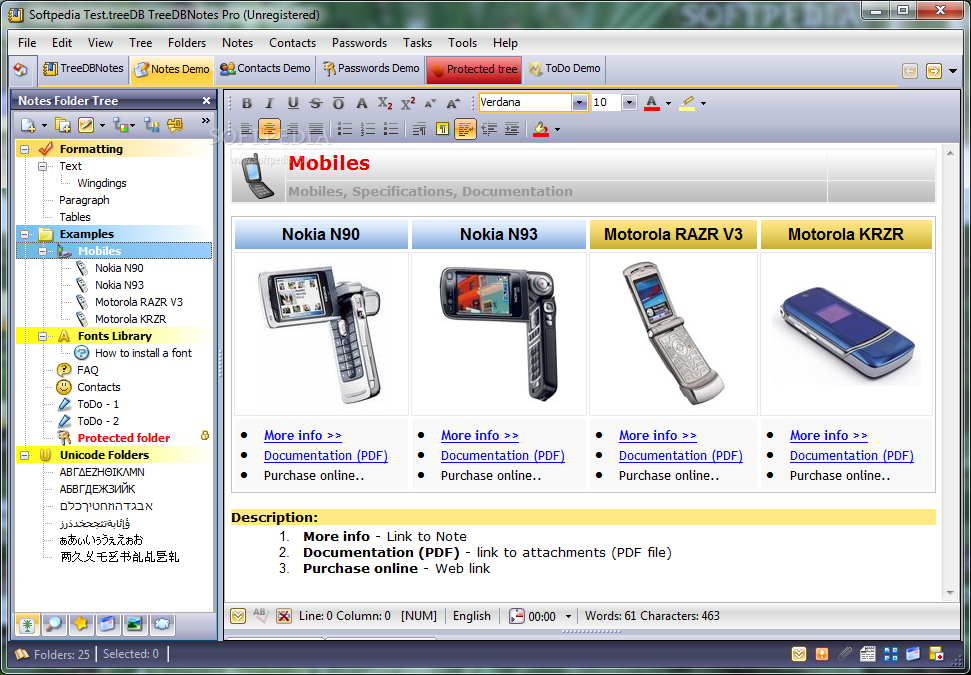Image resolution: width=971 pixels, height=675 pixels.
Task: Toggle show paragraph marks button
Action: point(442,129)
